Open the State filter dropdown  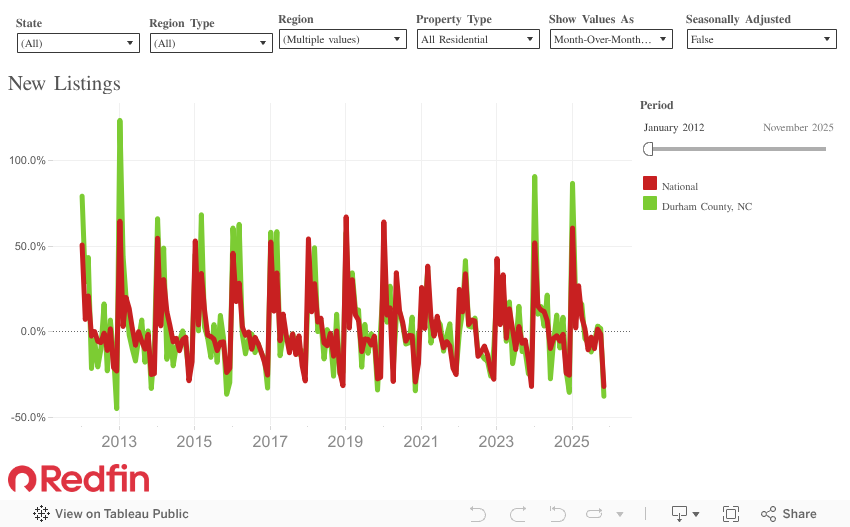pos(78,43)
